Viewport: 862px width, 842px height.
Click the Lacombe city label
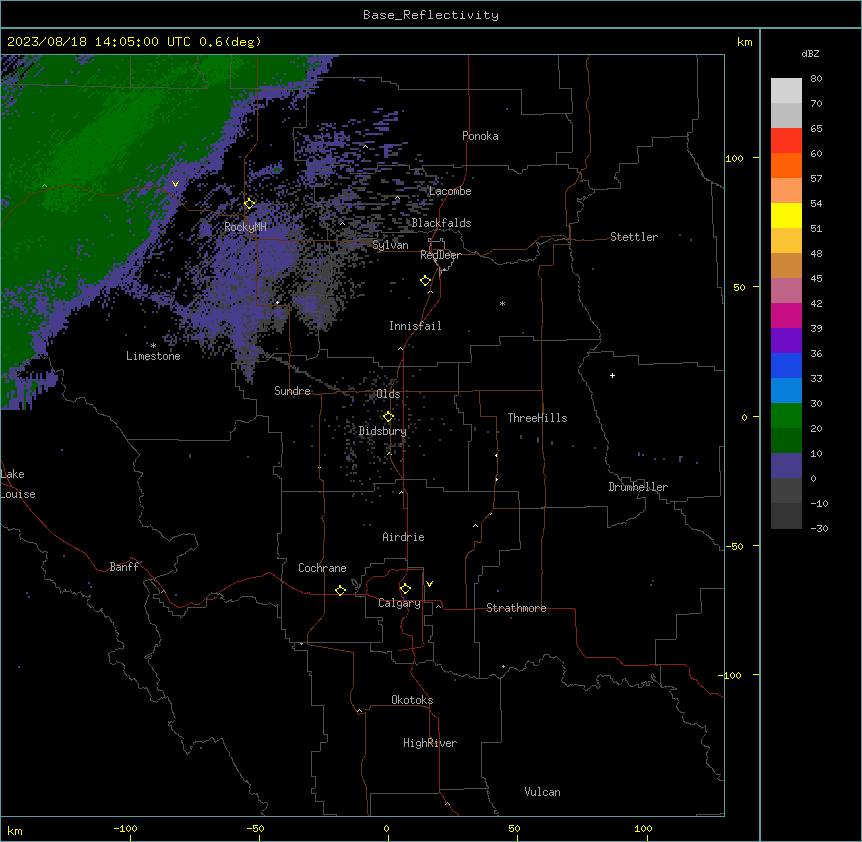[450, 191]
